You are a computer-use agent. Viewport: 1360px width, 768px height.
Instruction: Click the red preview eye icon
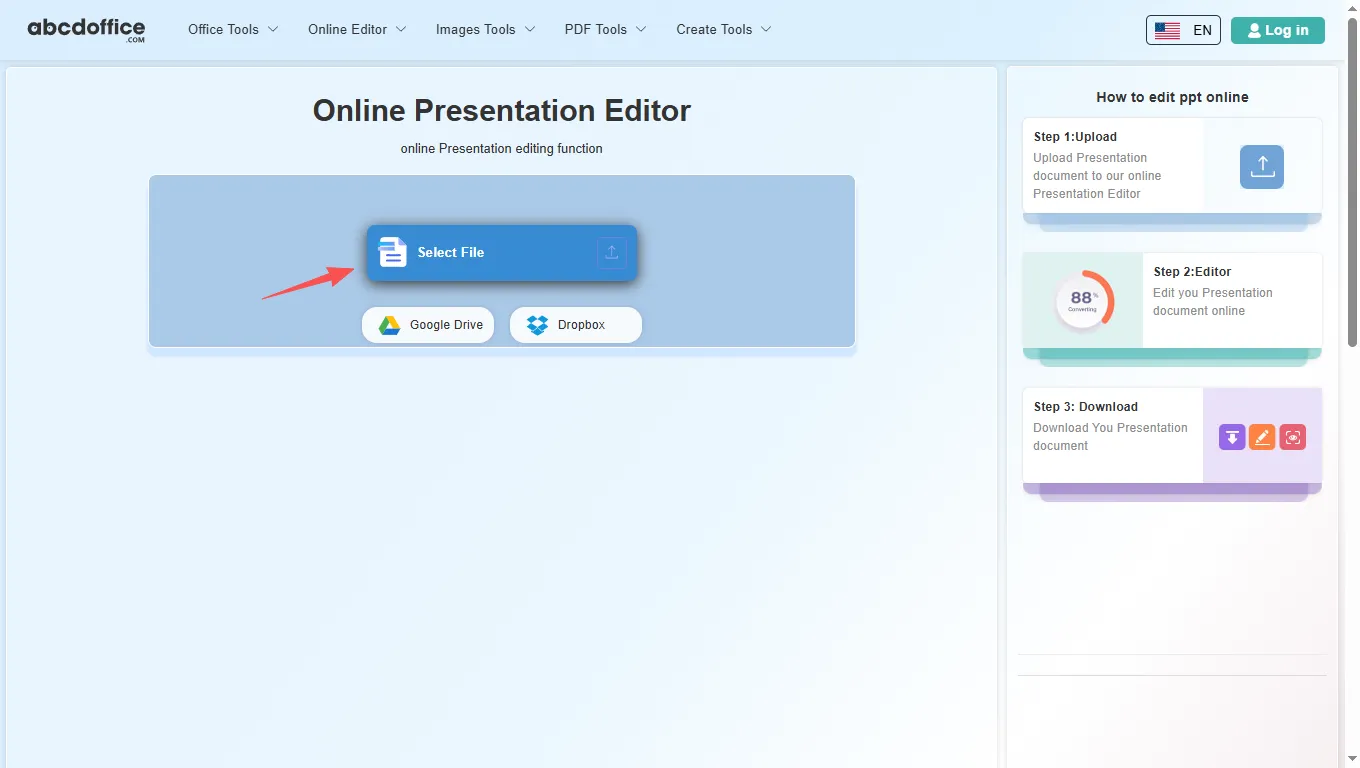tap(1293, 437)
